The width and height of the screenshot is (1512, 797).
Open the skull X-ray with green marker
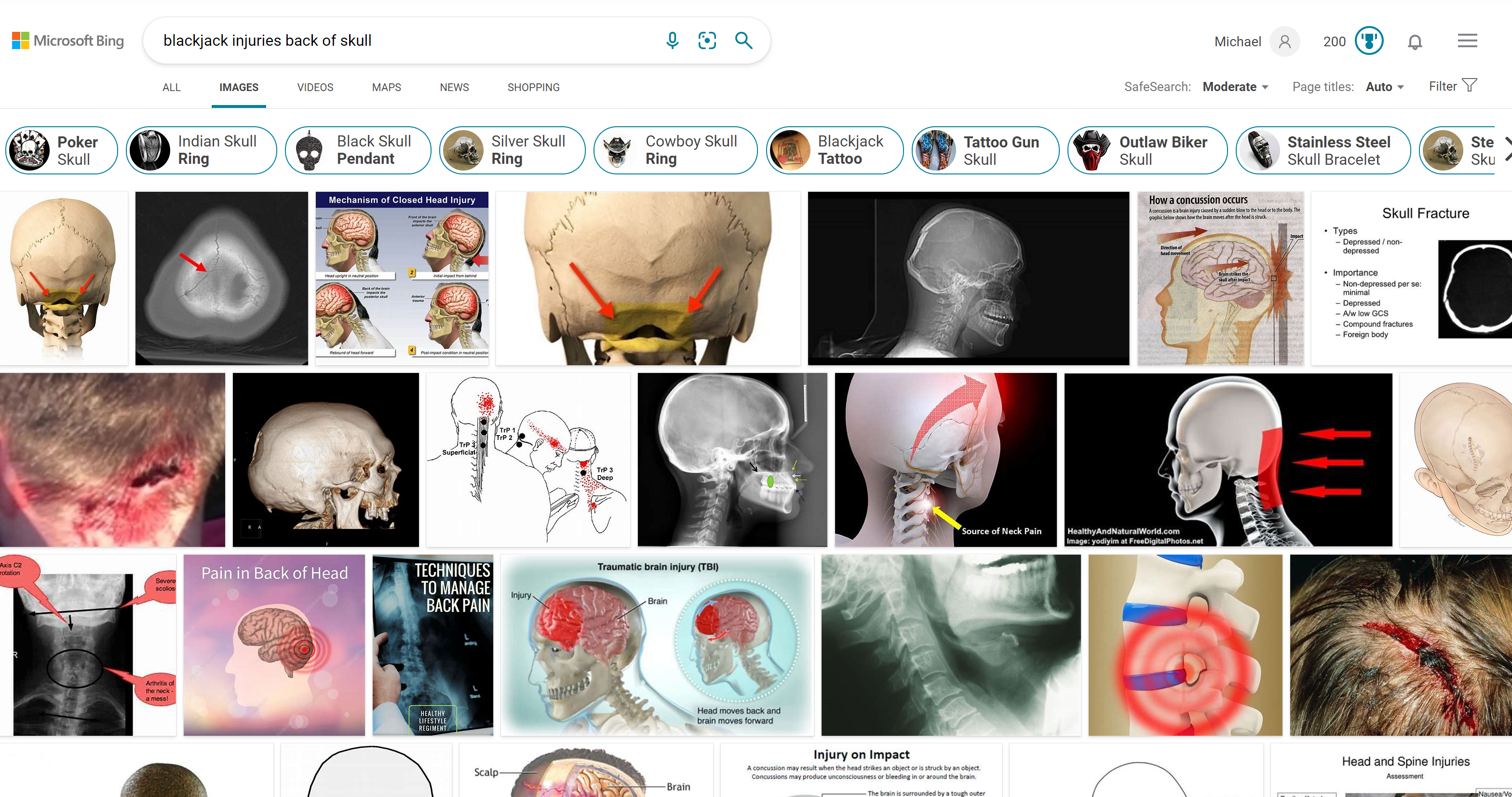point(732,460)
